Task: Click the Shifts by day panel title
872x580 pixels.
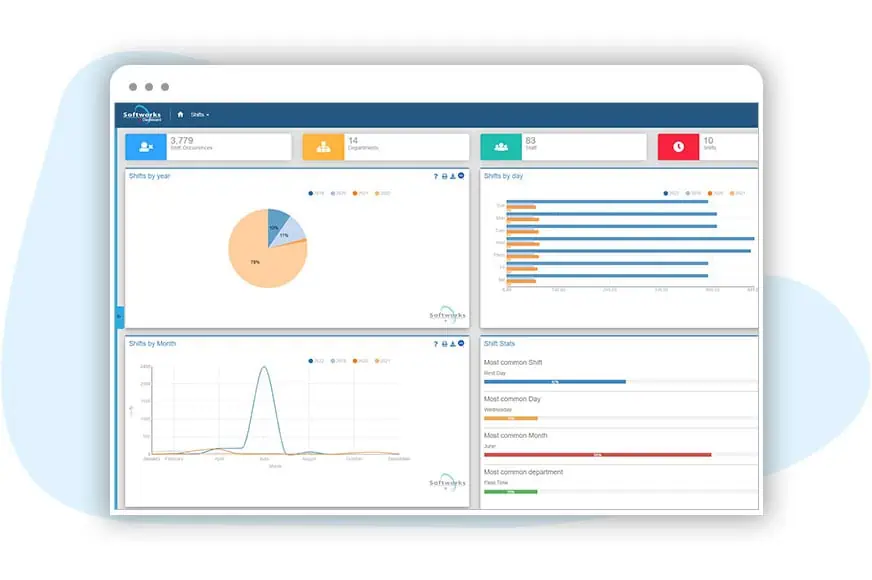Action: (x=503, y=176)
